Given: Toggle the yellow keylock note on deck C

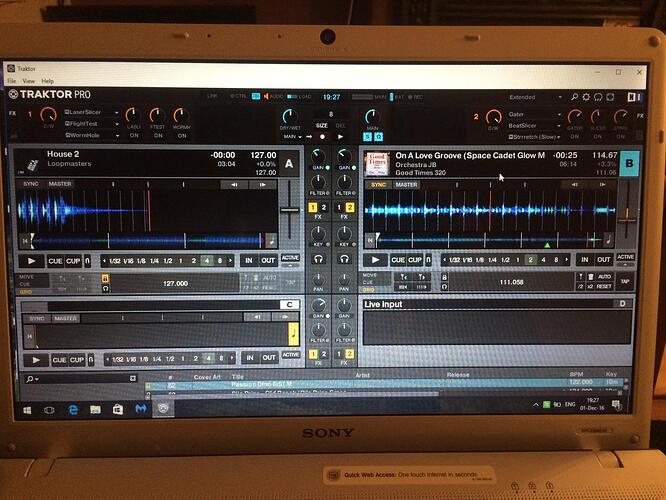Looking at the screenshot, I should click(x=293, y=334).
